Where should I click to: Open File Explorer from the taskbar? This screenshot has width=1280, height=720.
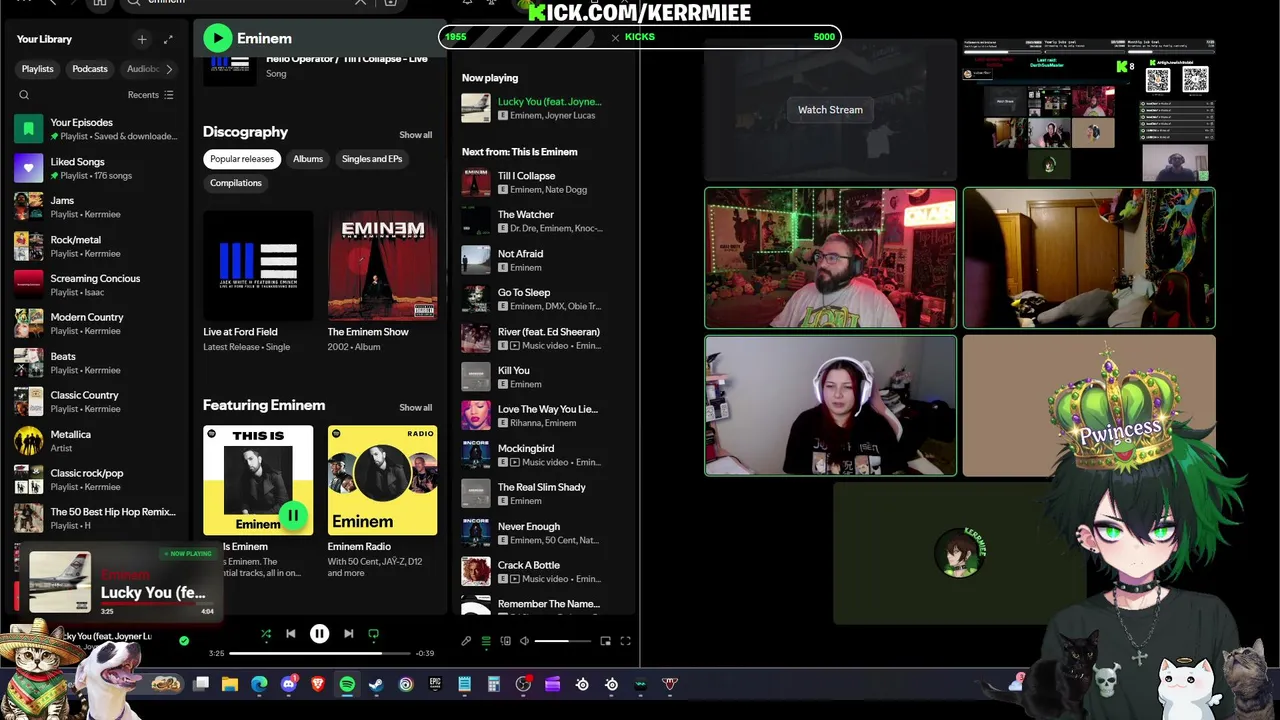coord(230,684)
